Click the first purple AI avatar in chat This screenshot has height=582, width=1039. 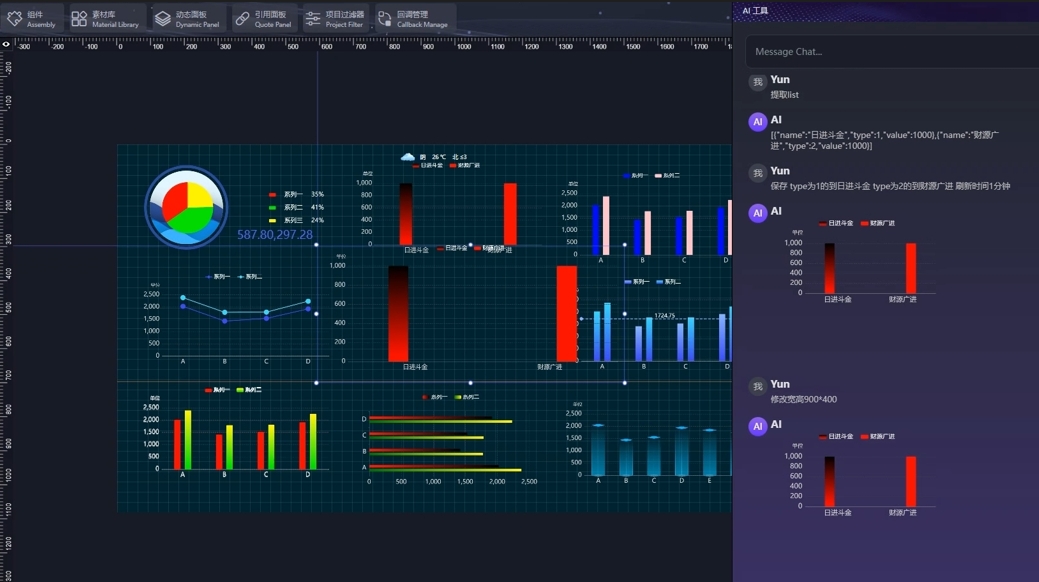[758, 122]
